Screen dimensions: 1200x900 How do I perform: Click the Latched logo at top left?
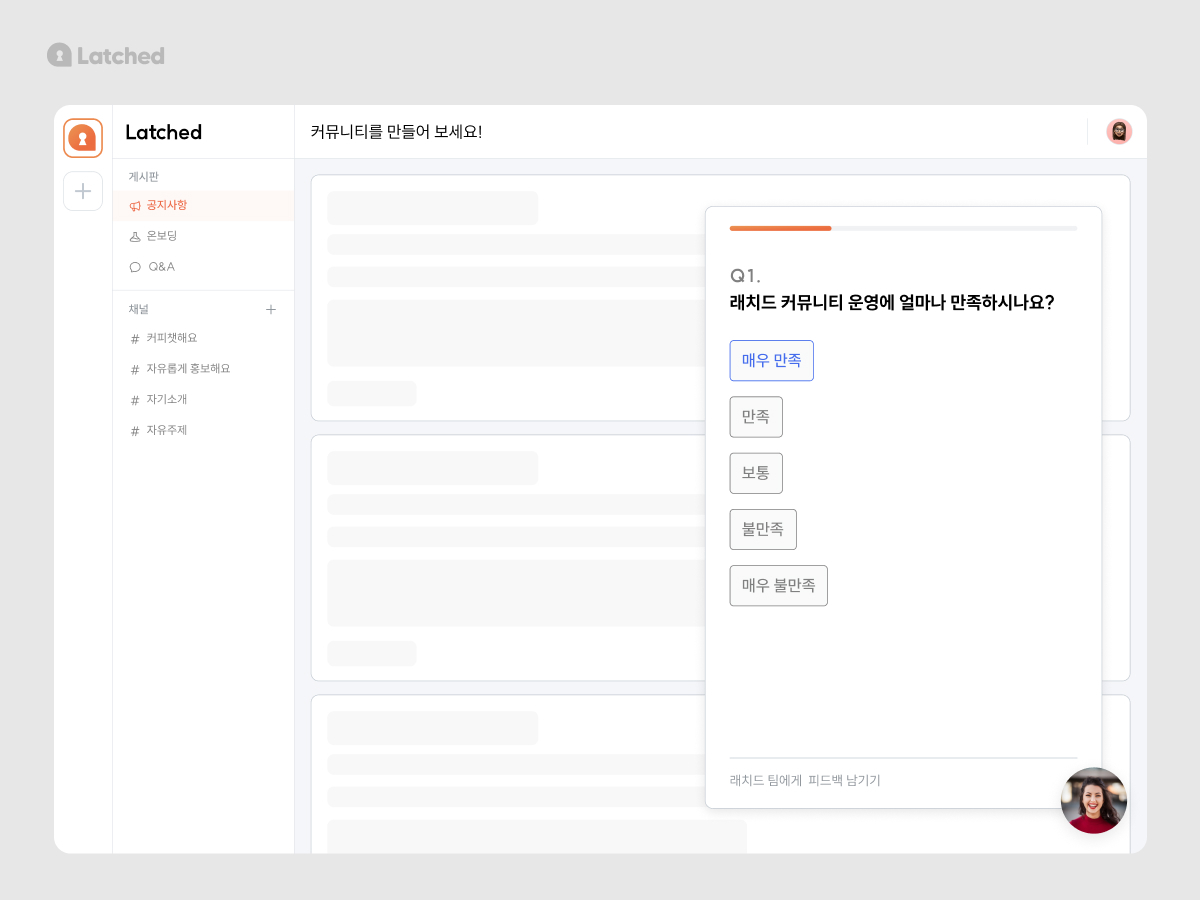click(106, 55)
